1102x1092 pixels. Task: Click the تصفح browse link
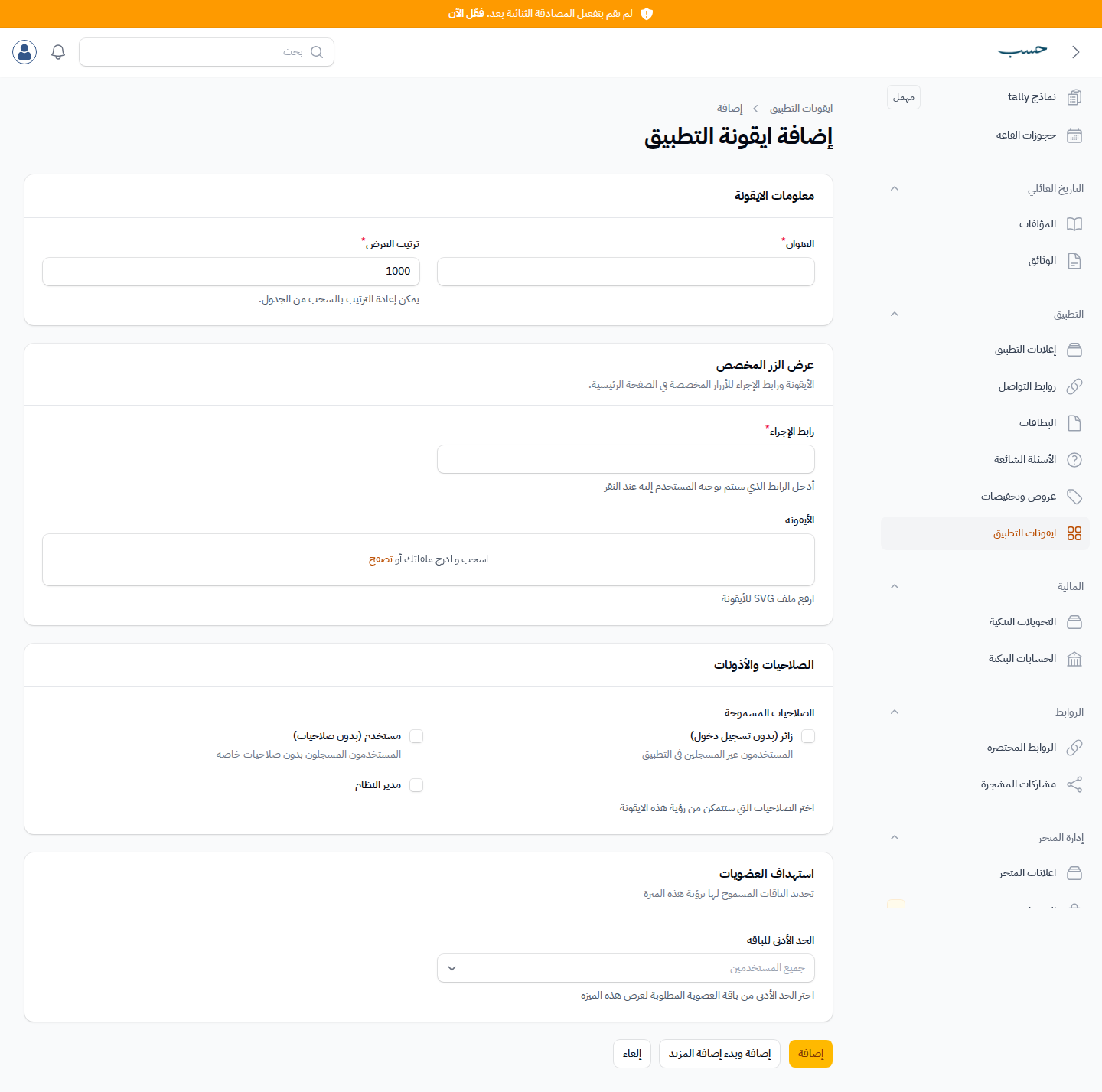[380, 559]
